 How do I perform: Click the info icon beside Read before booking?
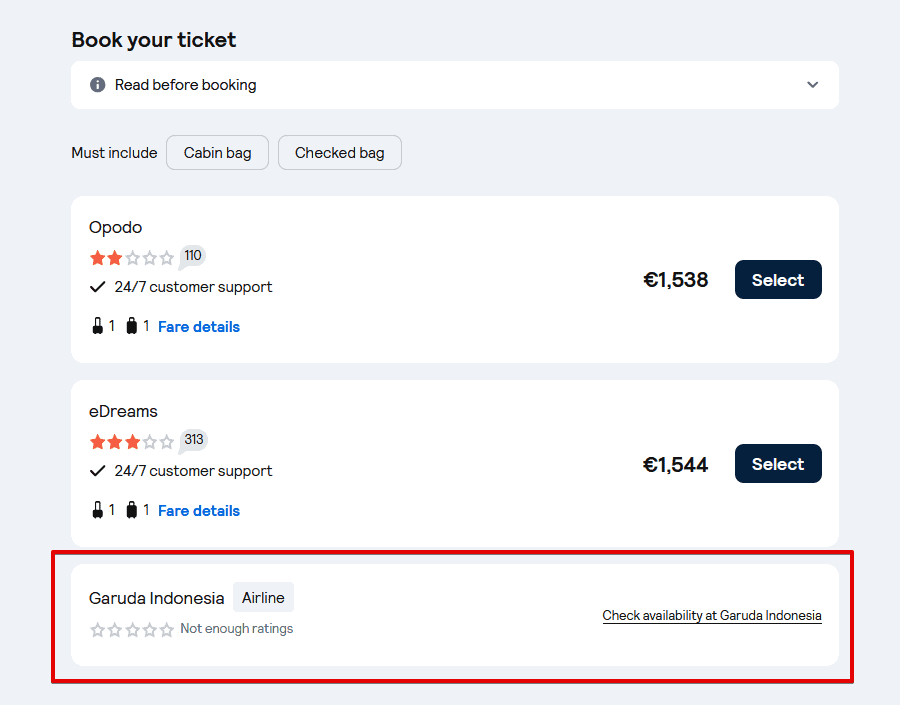(x=97, y=85)
